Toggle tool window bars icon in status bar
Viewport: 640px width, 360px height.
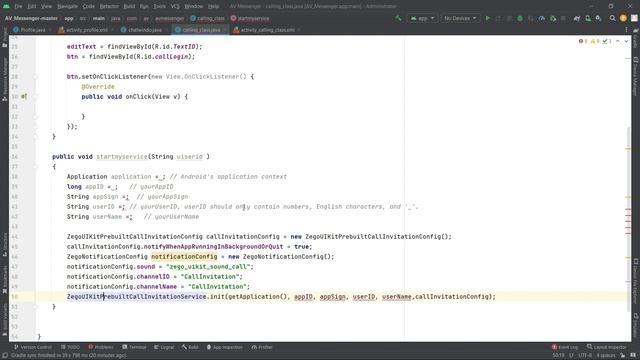pyautogui.click(x=5, y=356)
